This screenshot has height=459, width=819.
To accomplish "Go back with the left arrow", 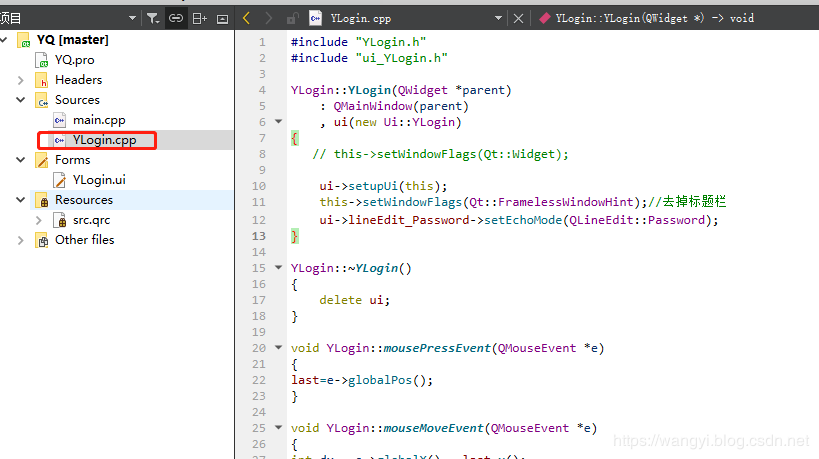I will (x=247, y=19).
